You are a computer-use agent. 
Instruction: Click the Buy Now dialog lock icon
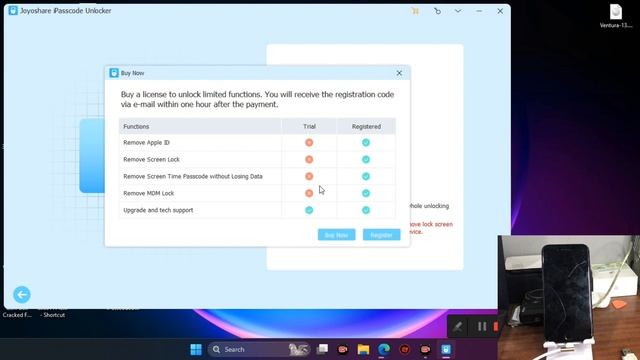114,73
